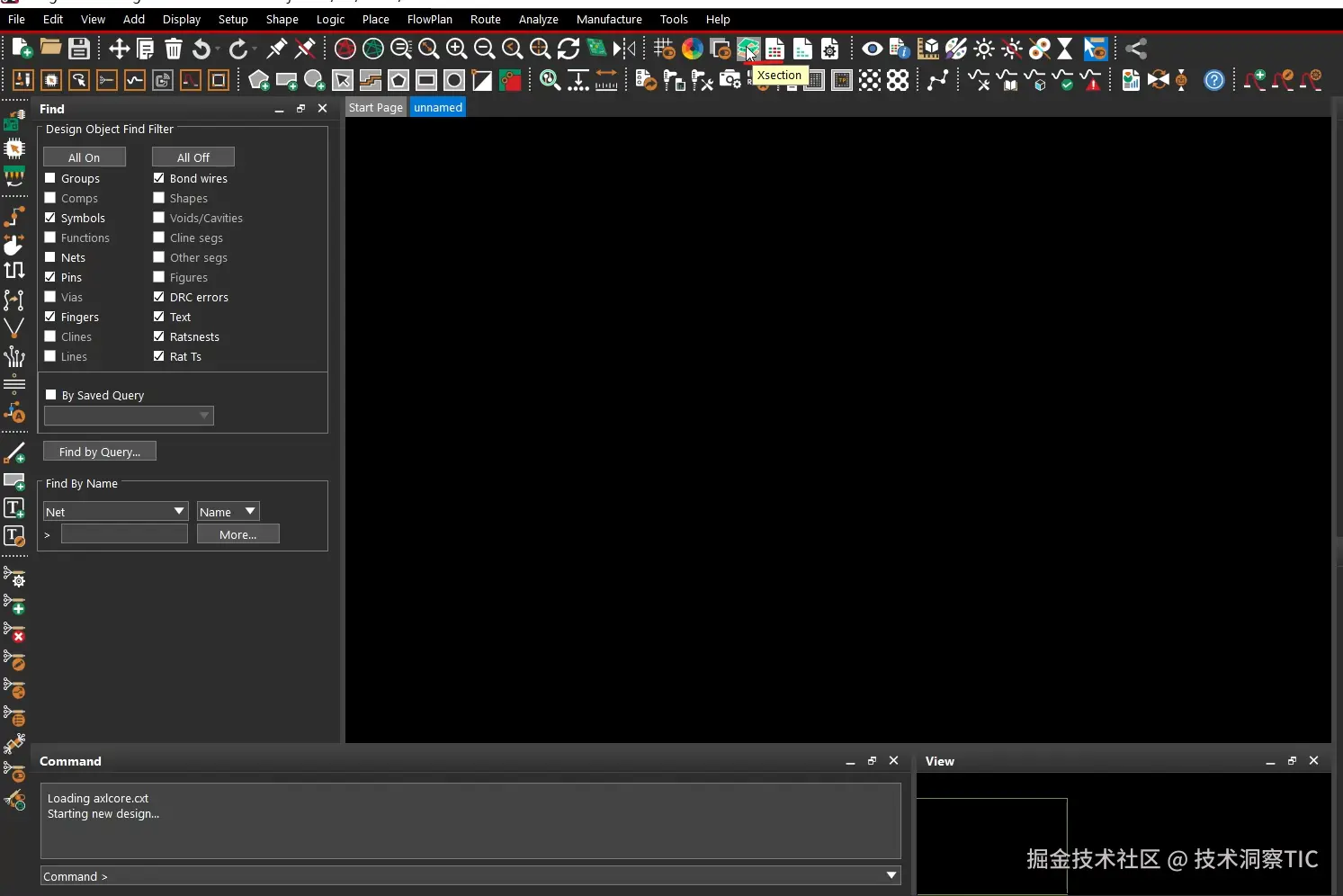Open the Name dropdown in Find By Name

[x=228, y=511]
